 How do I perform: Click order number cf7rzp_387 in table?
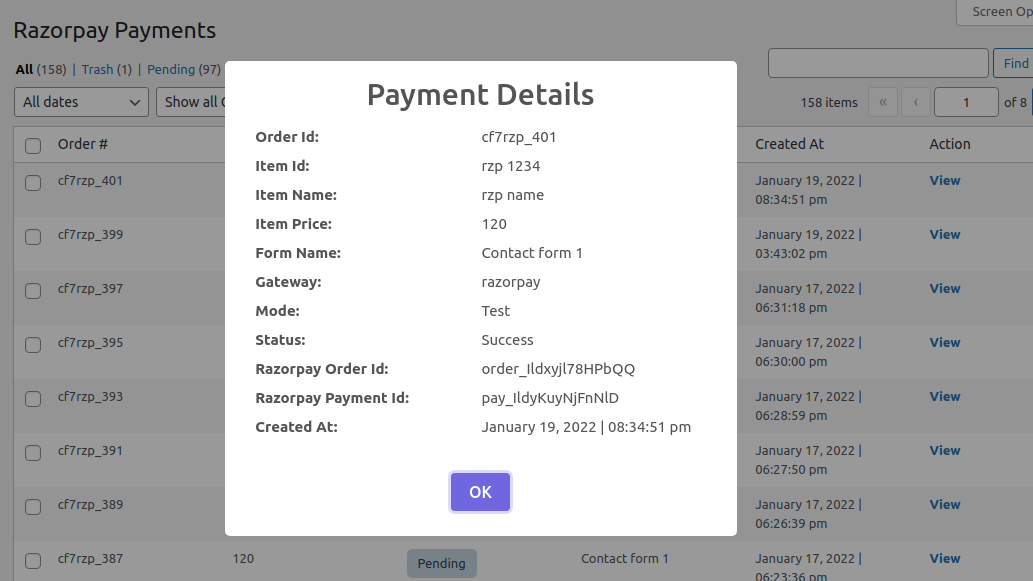point(90,559)
